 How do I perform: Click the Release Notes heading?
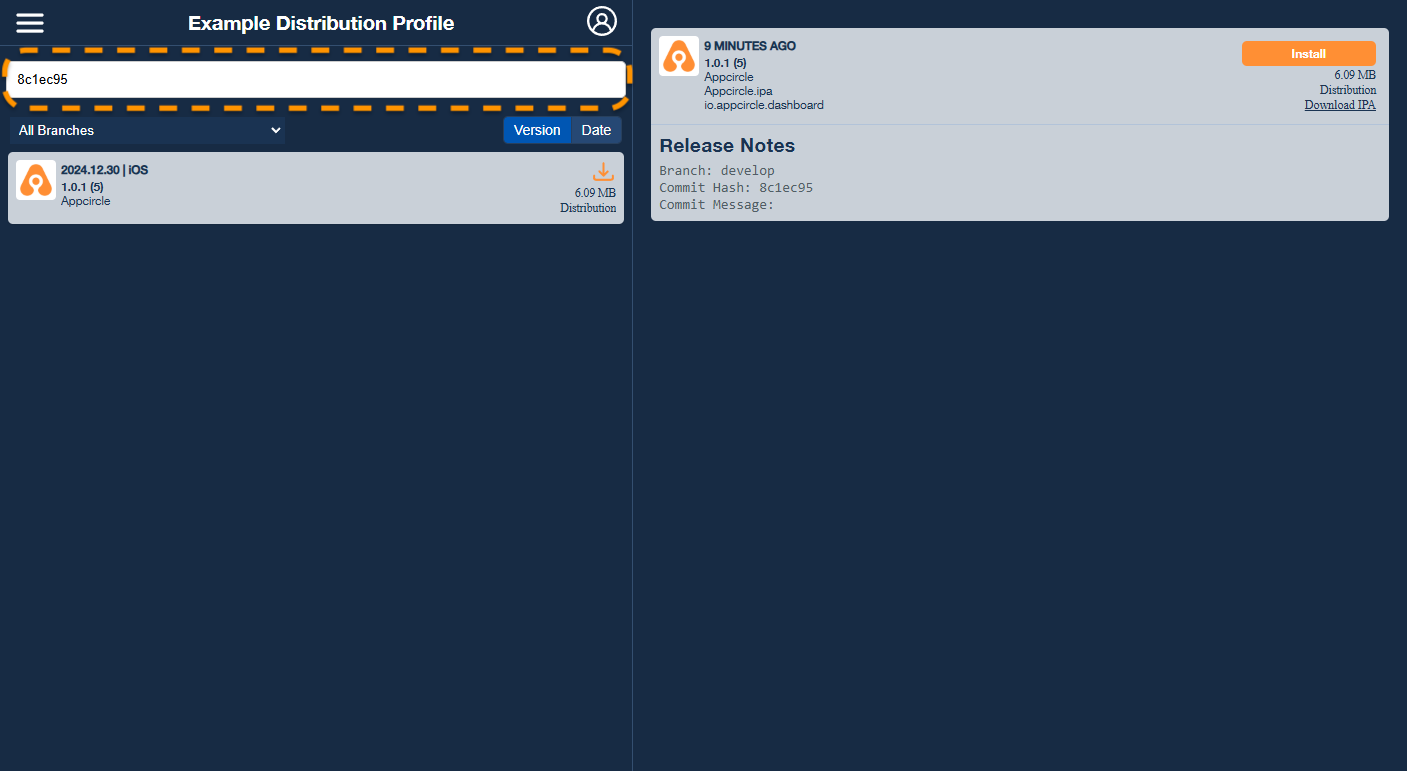727,146
